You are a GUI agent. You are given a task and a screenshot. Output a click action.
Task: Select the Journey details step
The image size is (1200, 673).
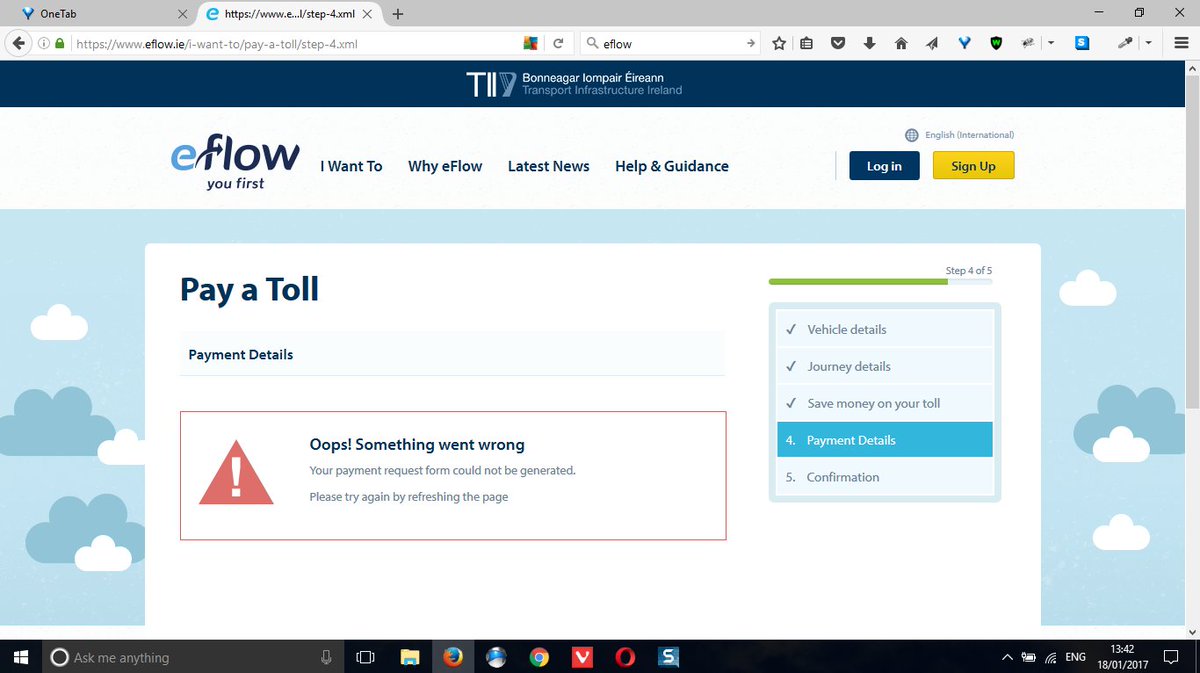[885, 366]
